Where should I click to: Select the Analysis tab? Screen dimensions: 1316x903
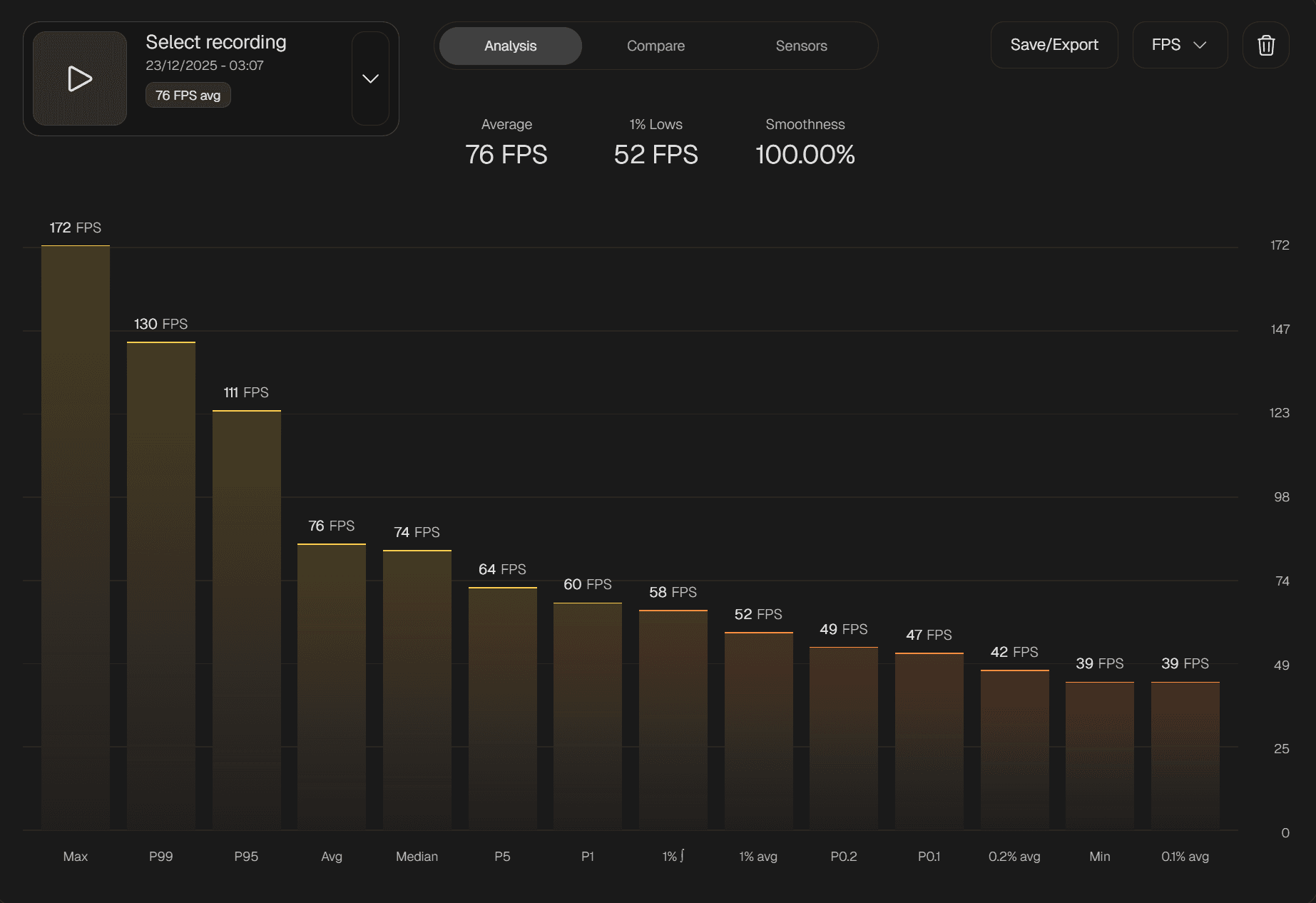tap(510, 46)
